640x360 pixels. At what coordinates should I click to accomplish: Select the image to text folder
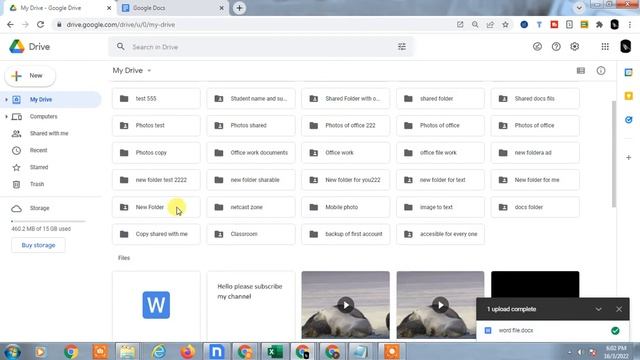[440, 207]
